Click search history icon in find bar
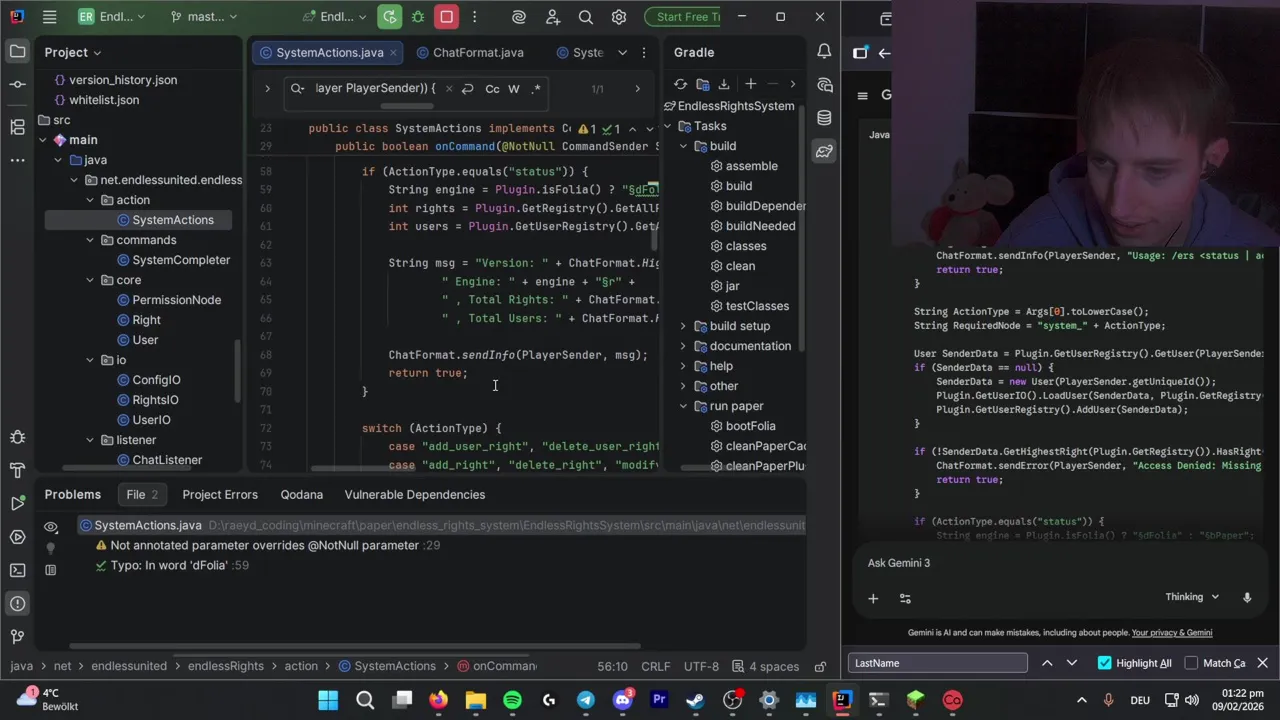This screenshot has width=1280, height=720. (297, 88)
